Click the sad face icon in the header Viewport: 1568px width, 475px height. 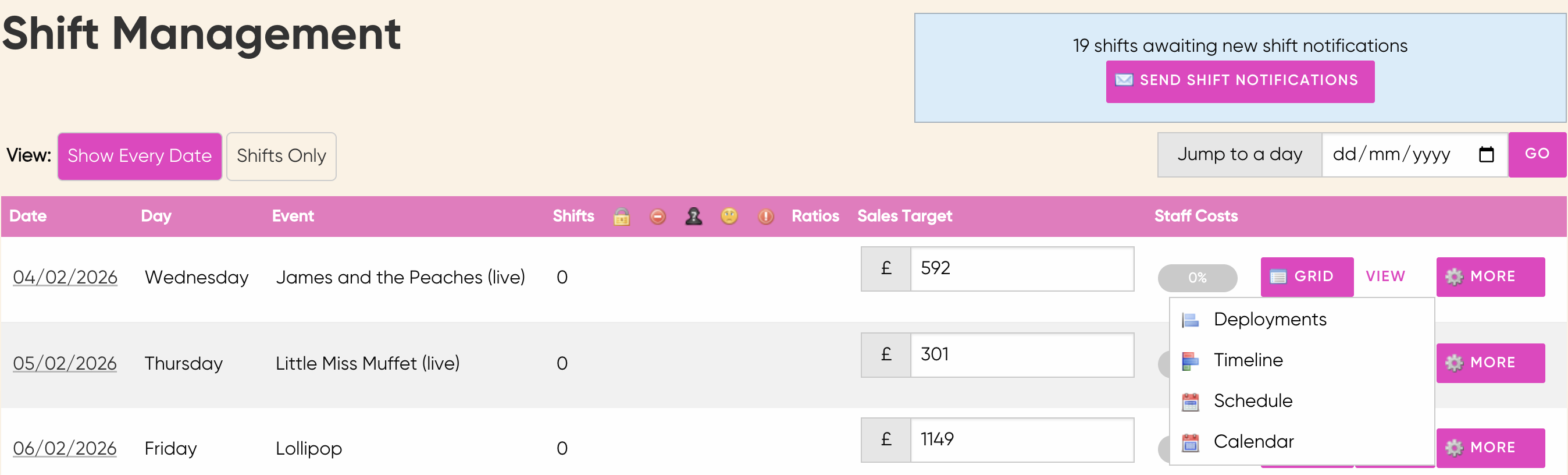pyautogui.click(x=729, y=216)
